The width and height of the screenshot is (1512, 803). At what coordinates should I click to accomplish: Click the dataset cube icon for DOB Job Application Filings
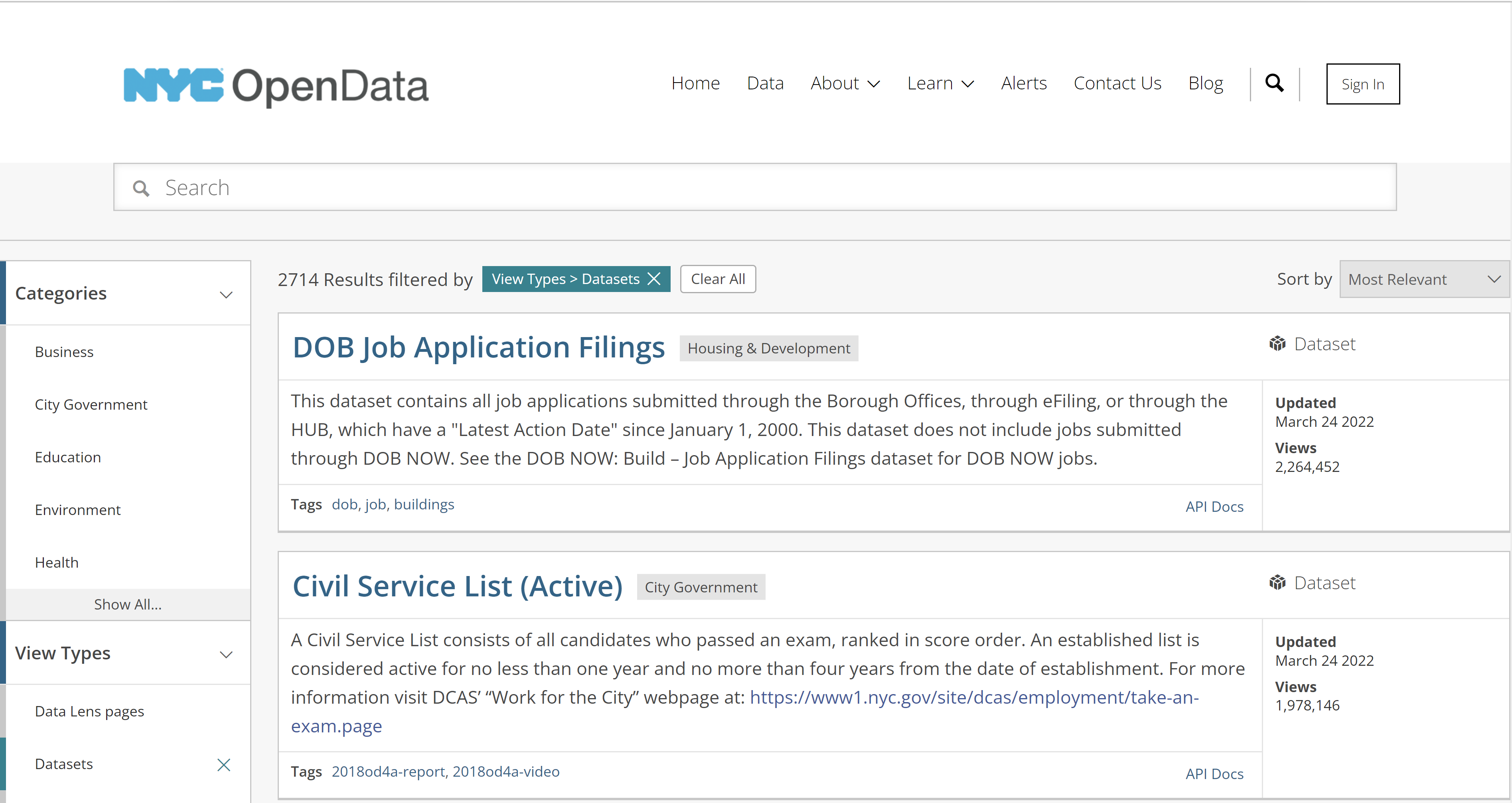pyautogui.click(x=1277, y=344)
